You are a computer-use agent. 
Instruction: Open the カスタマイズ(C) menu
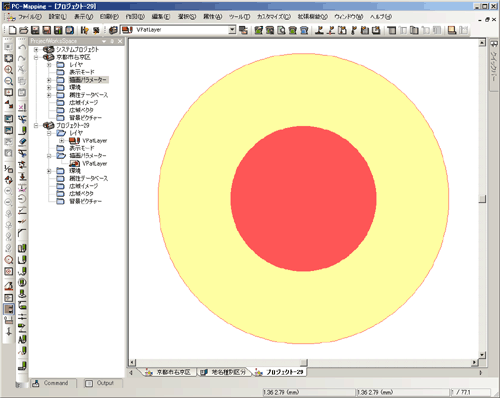pos(274,17)
